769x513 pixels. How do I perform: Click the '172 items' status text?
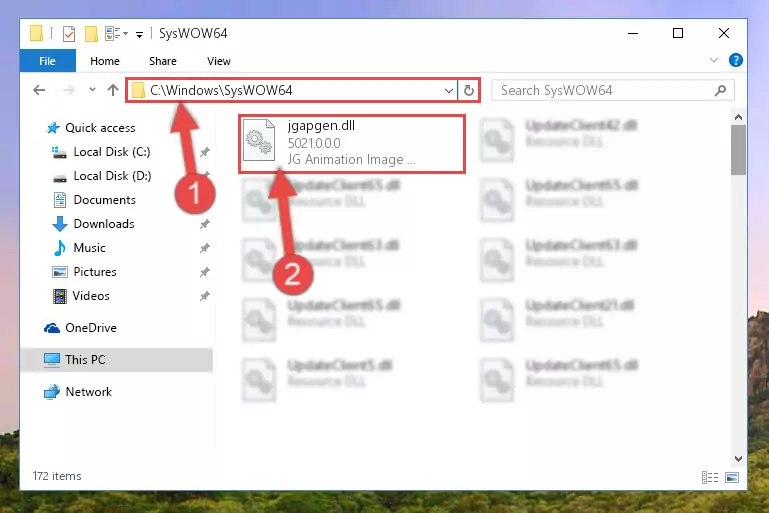pos(57,476)
